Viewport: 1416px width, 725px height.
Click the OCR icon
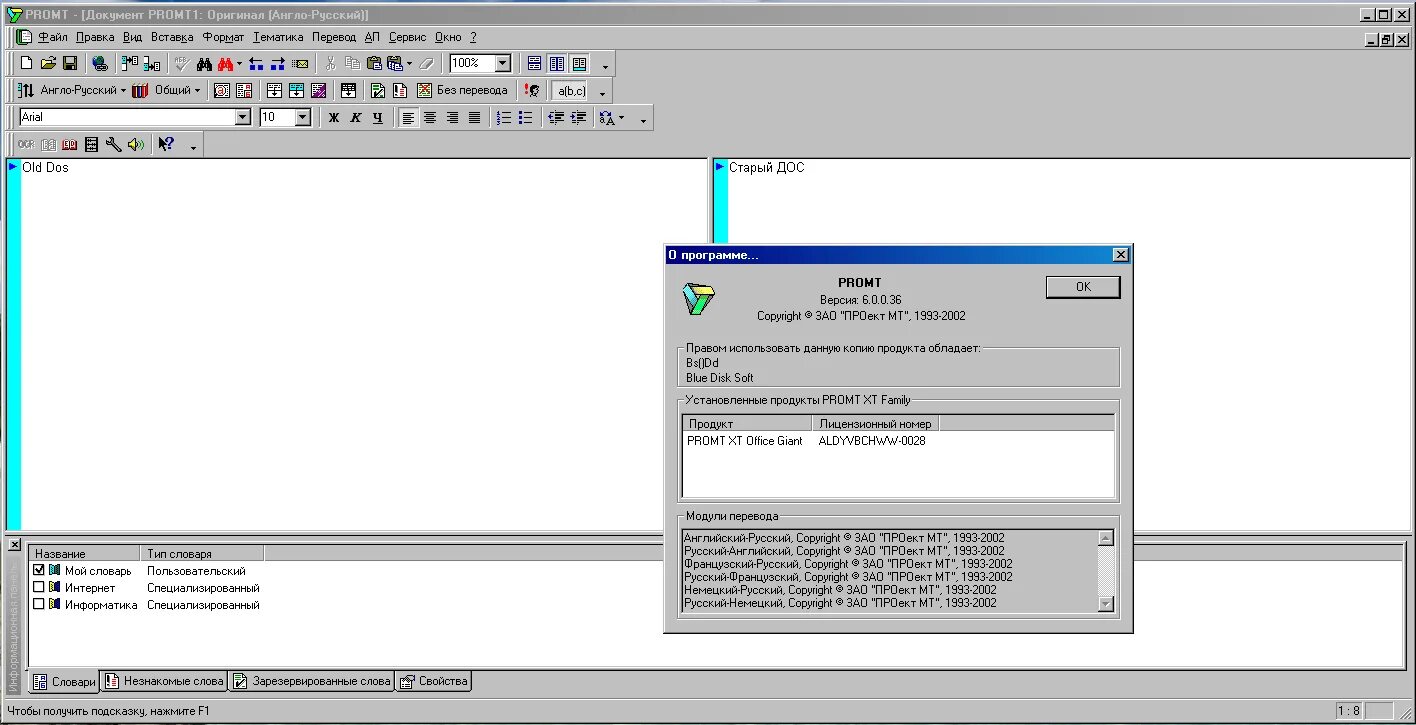point(26,144)
